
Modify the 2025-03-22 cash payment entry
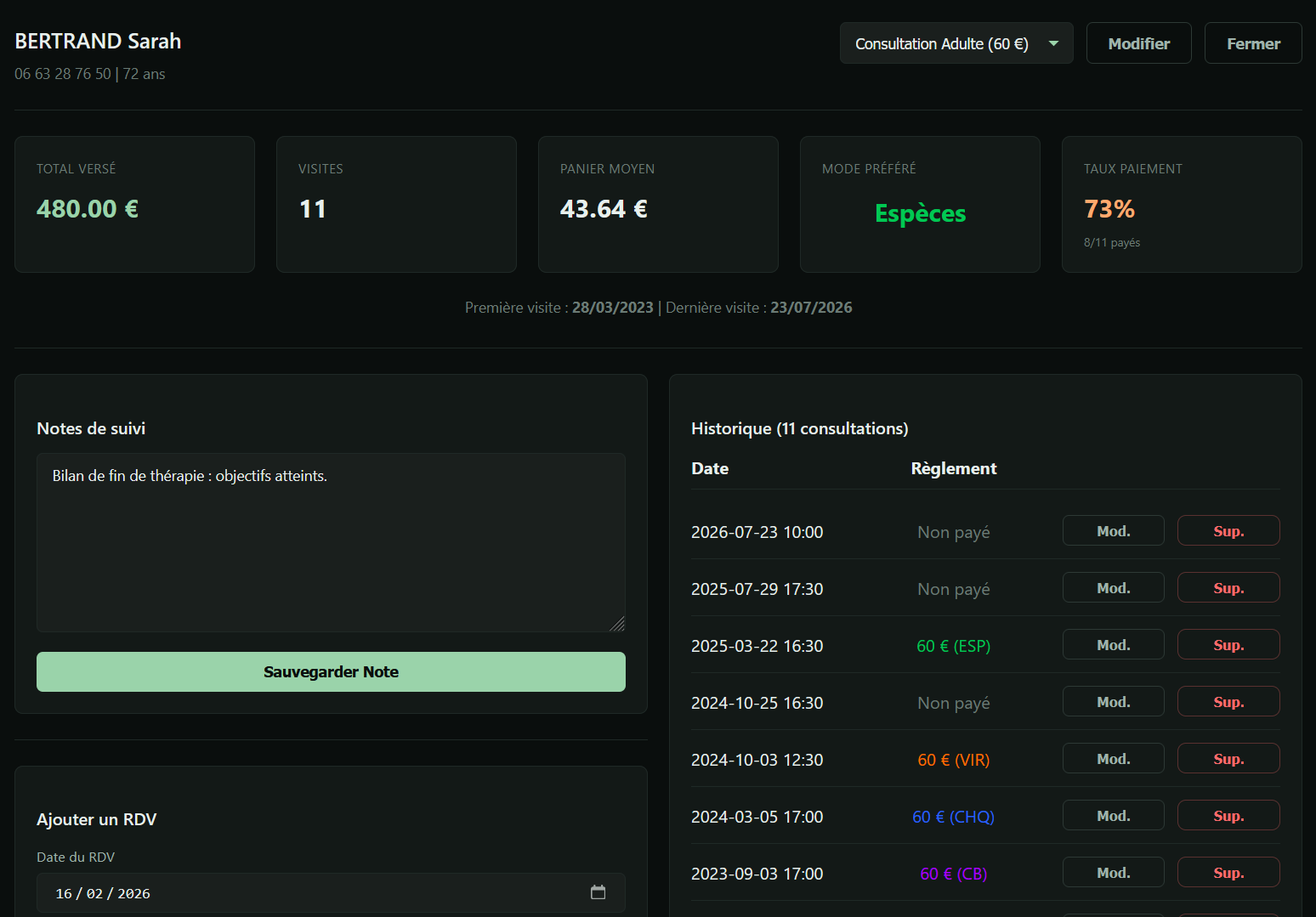pos(1113,645)
